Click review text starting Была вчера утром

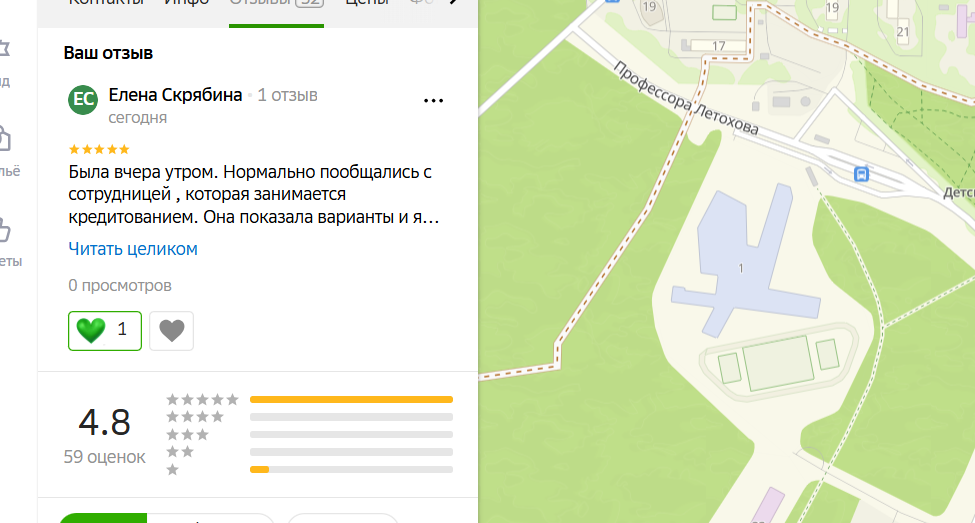click(254, 194)
